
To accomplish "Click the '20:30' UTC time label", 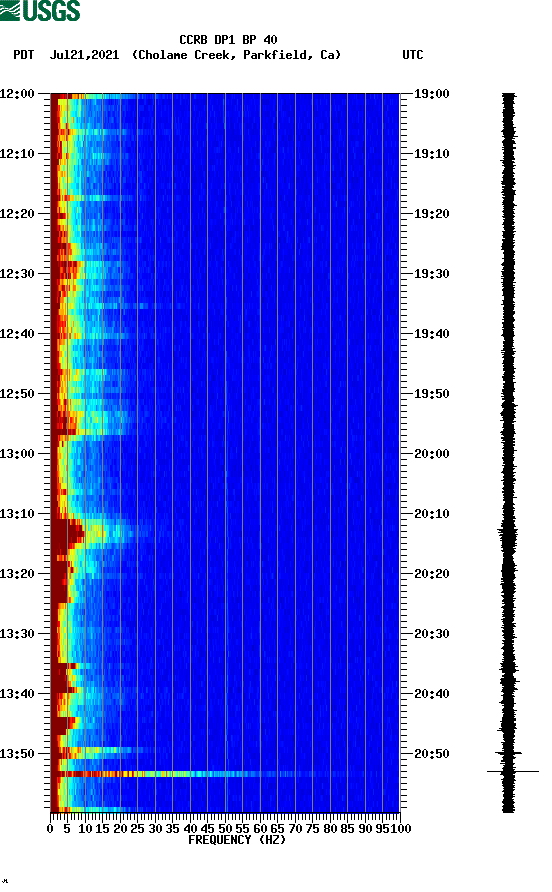I will click(431, 634).
